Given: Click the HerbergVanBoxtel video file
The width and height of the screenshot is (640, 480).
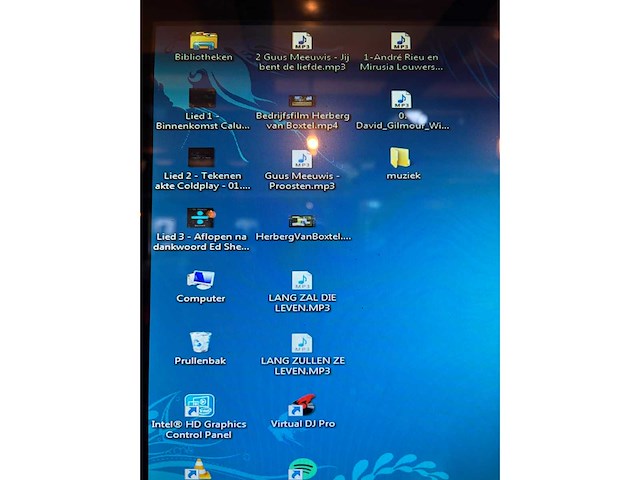Looking at the screenshot, I should pos(302,221).
